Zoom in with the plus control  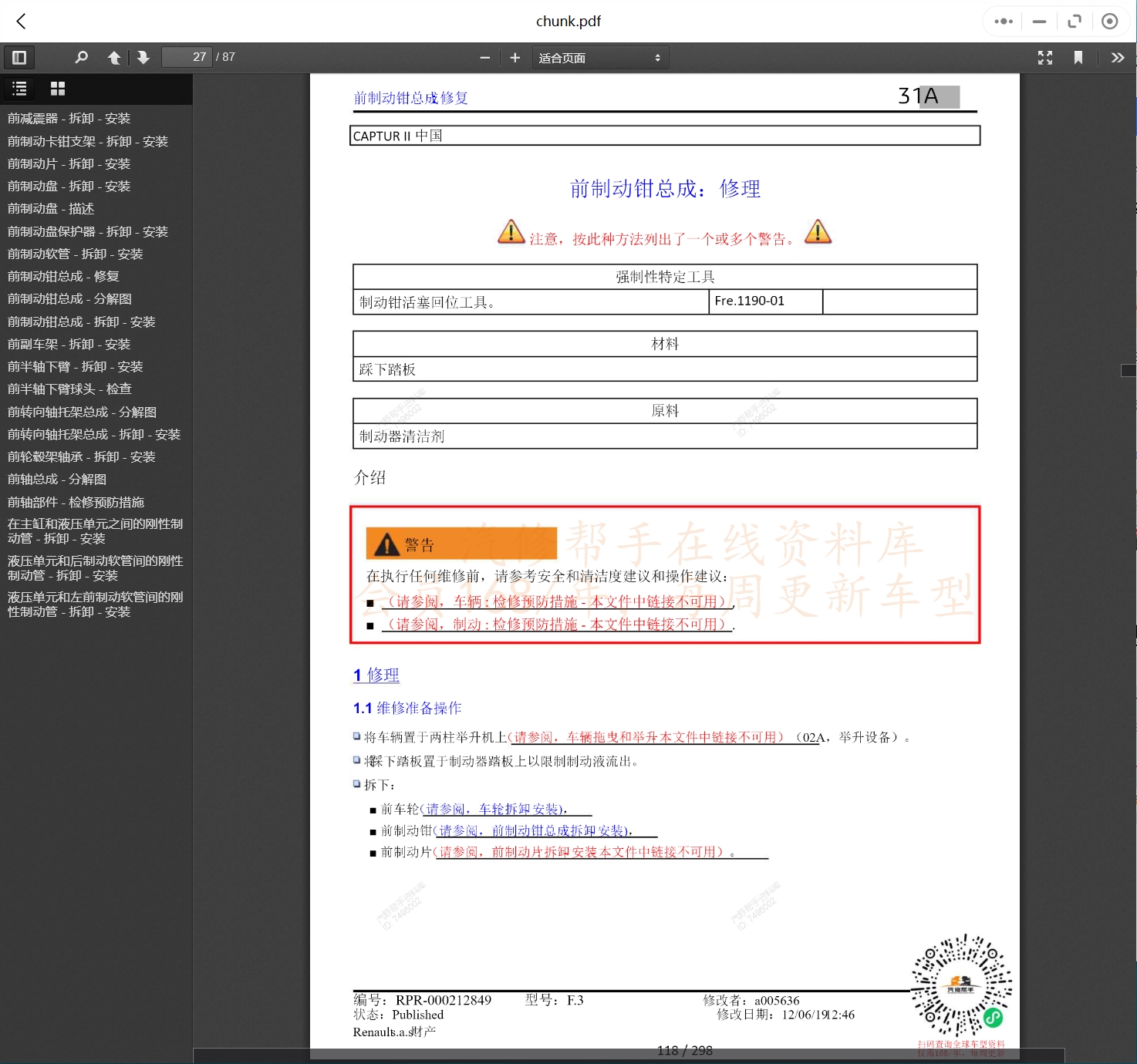click(x=515, y=57)
